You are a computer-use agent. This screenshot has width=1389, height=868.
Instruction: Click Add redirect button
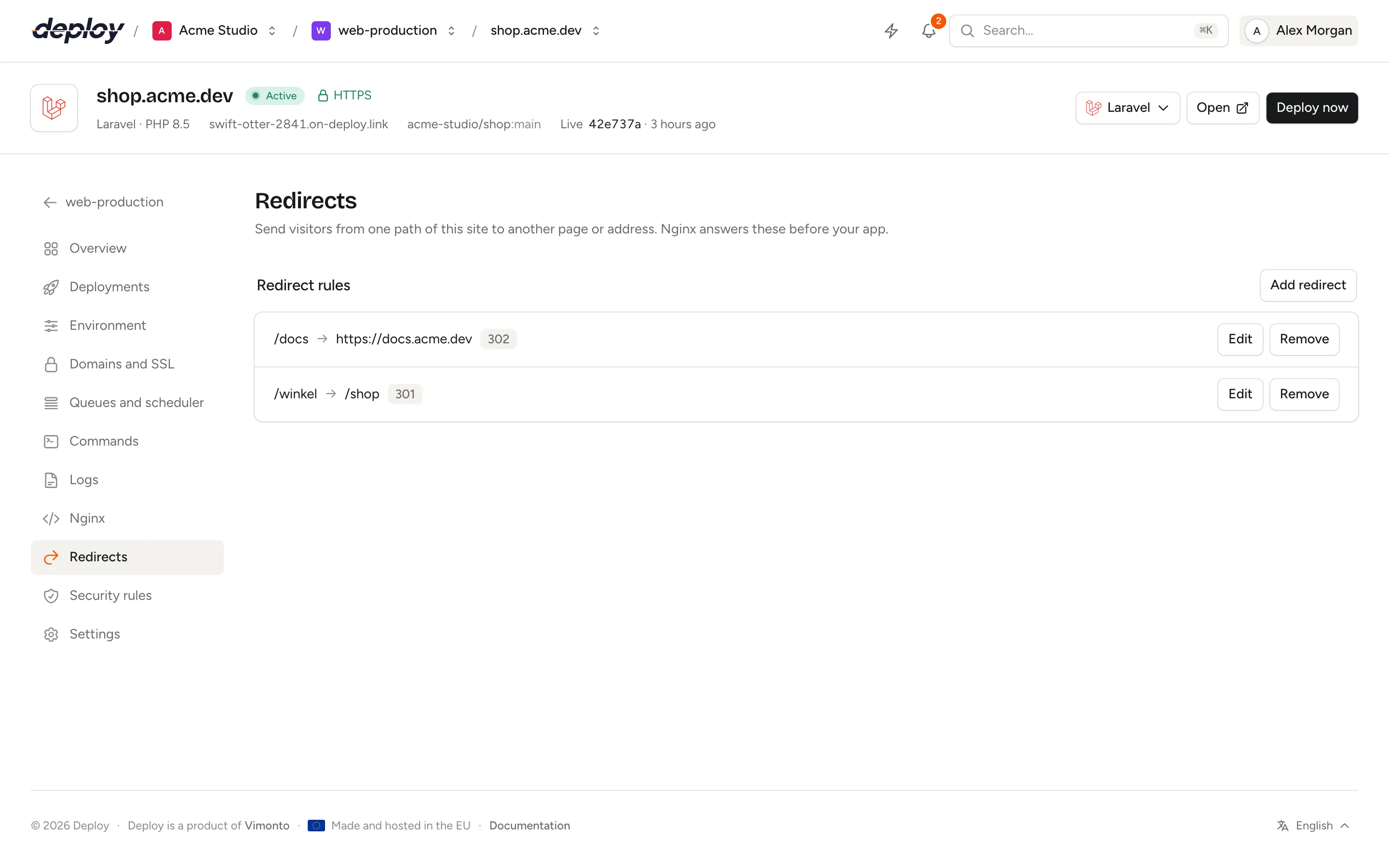point(1308,285)
